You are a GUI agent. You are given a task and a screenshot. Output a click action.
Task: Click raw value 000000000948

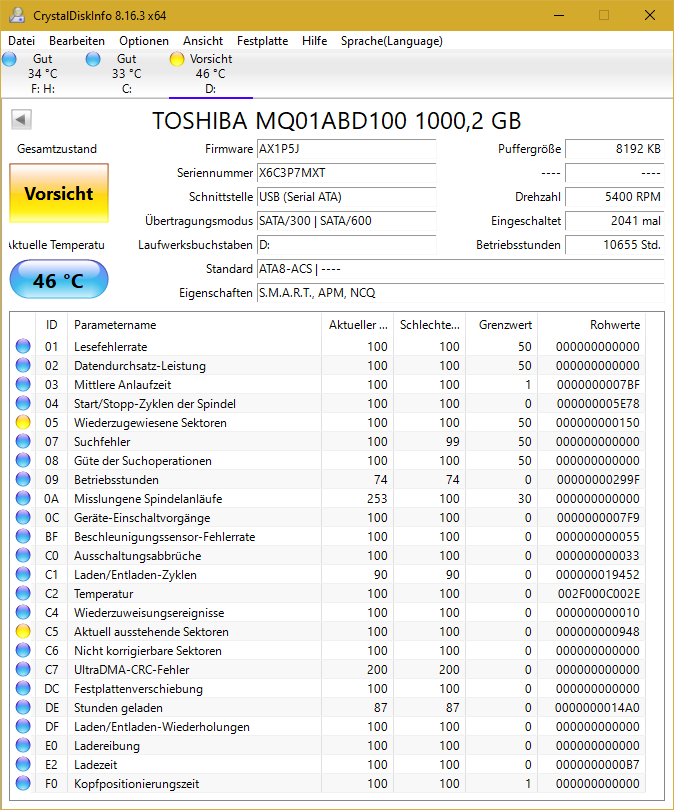coord(598,632)
